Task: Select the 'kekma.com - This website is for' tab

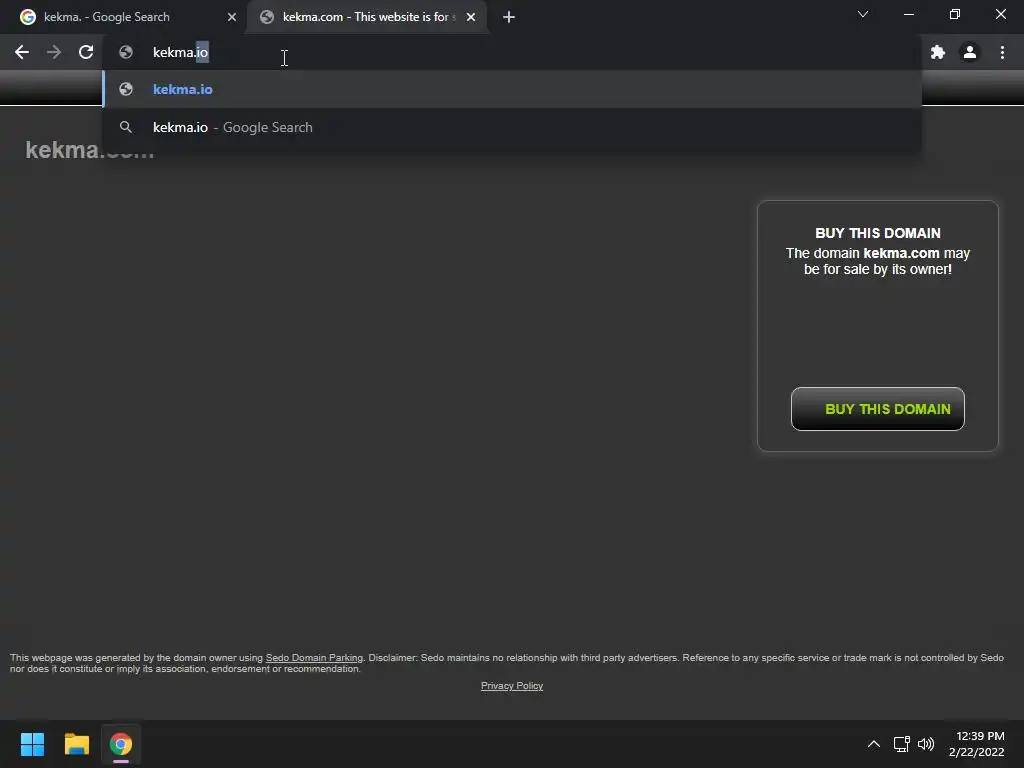Action: tap(369, 17)
